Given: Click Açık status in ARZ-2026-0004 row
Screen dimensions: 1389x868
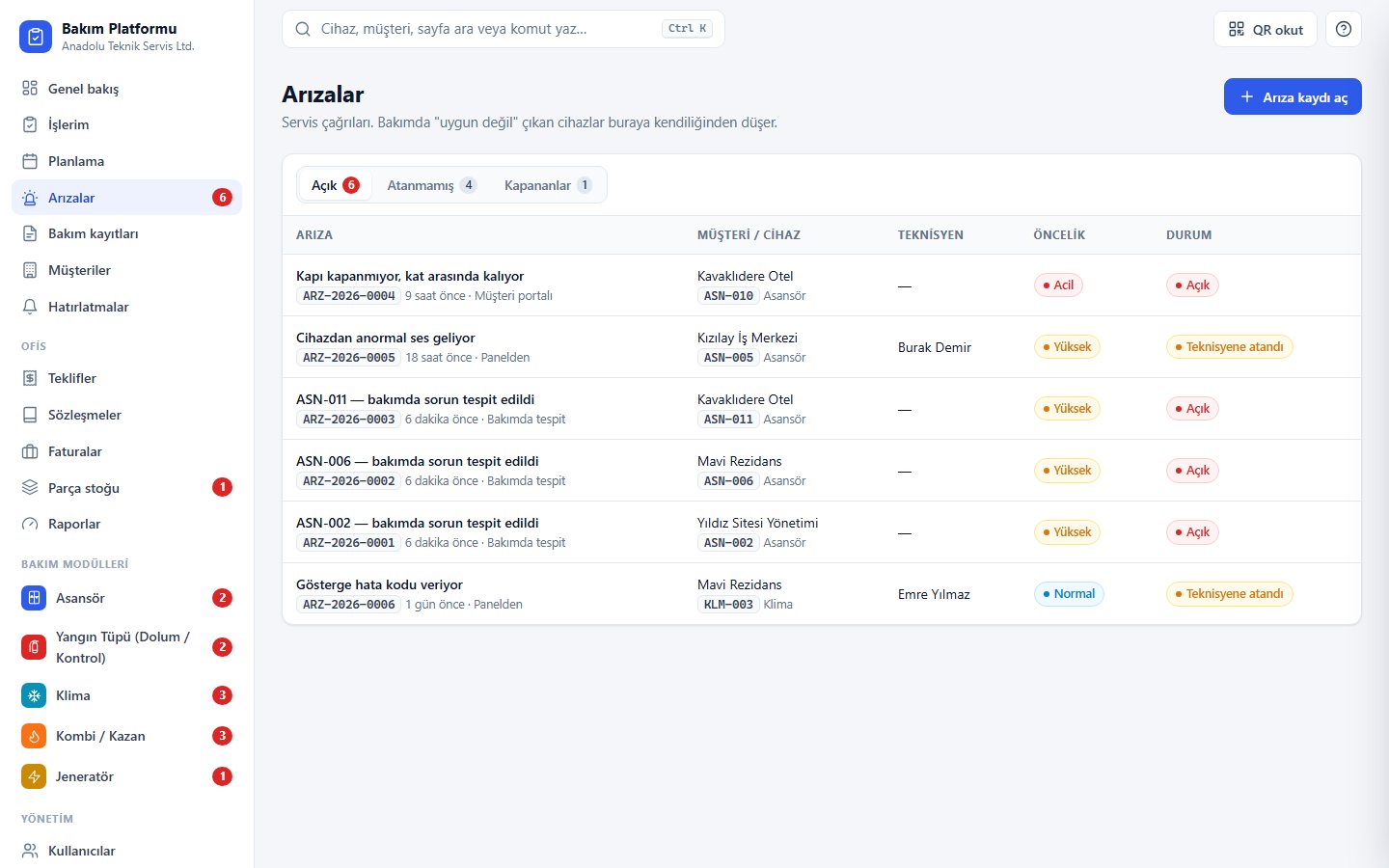Looking at the screenshot, I should pos(1192,285).
